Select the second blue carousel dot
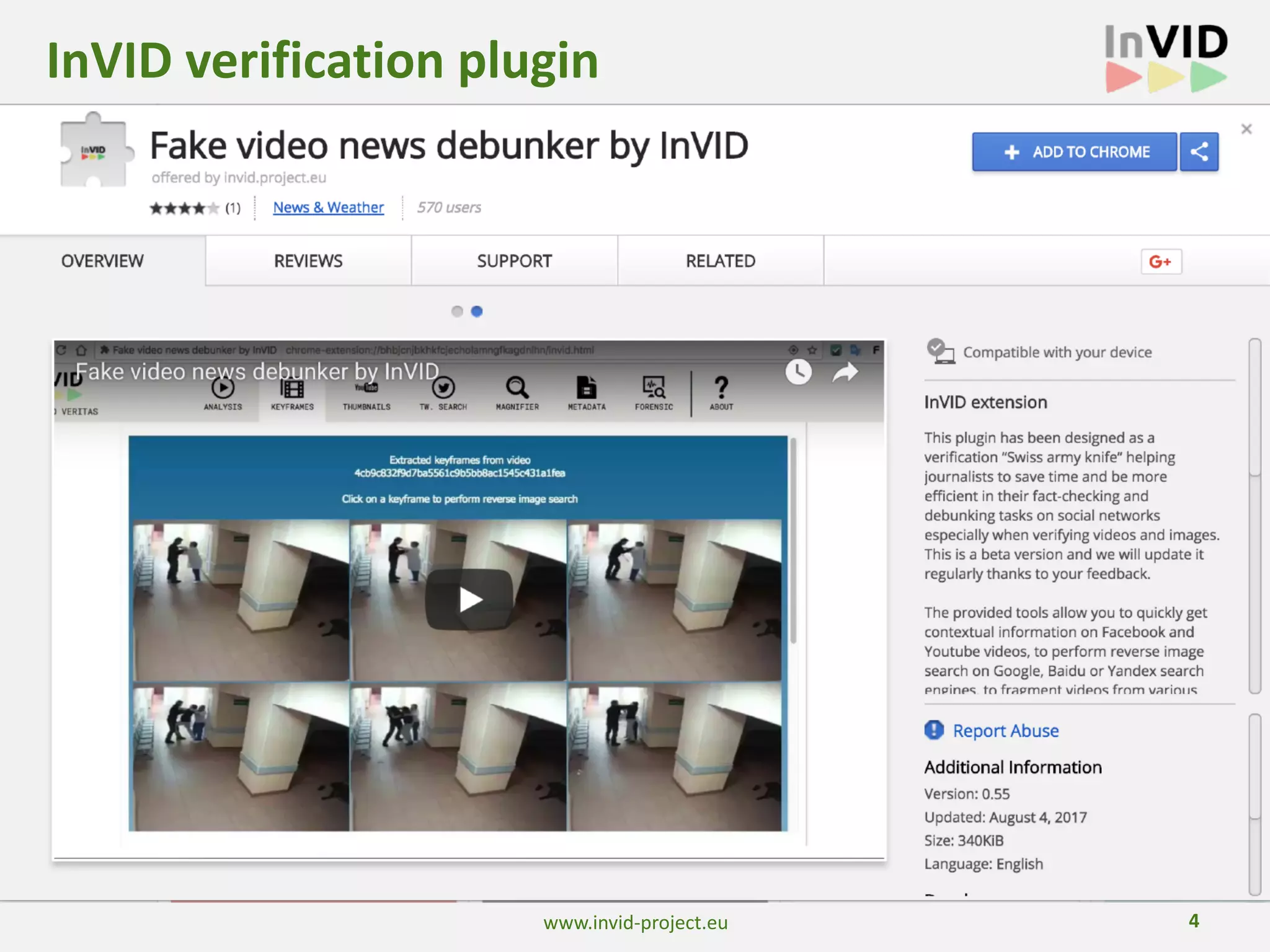 477,311
